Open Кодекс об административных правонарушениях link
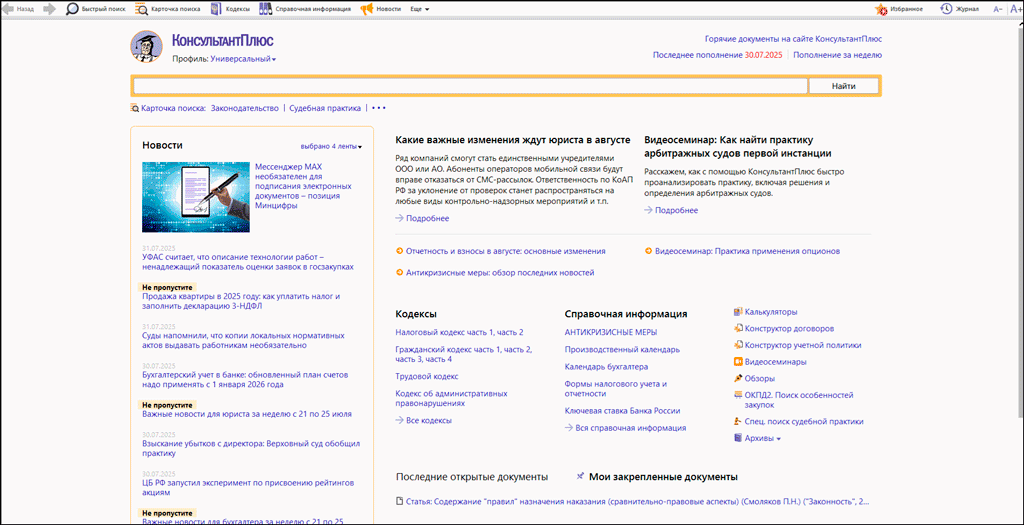 pos(451,398)
